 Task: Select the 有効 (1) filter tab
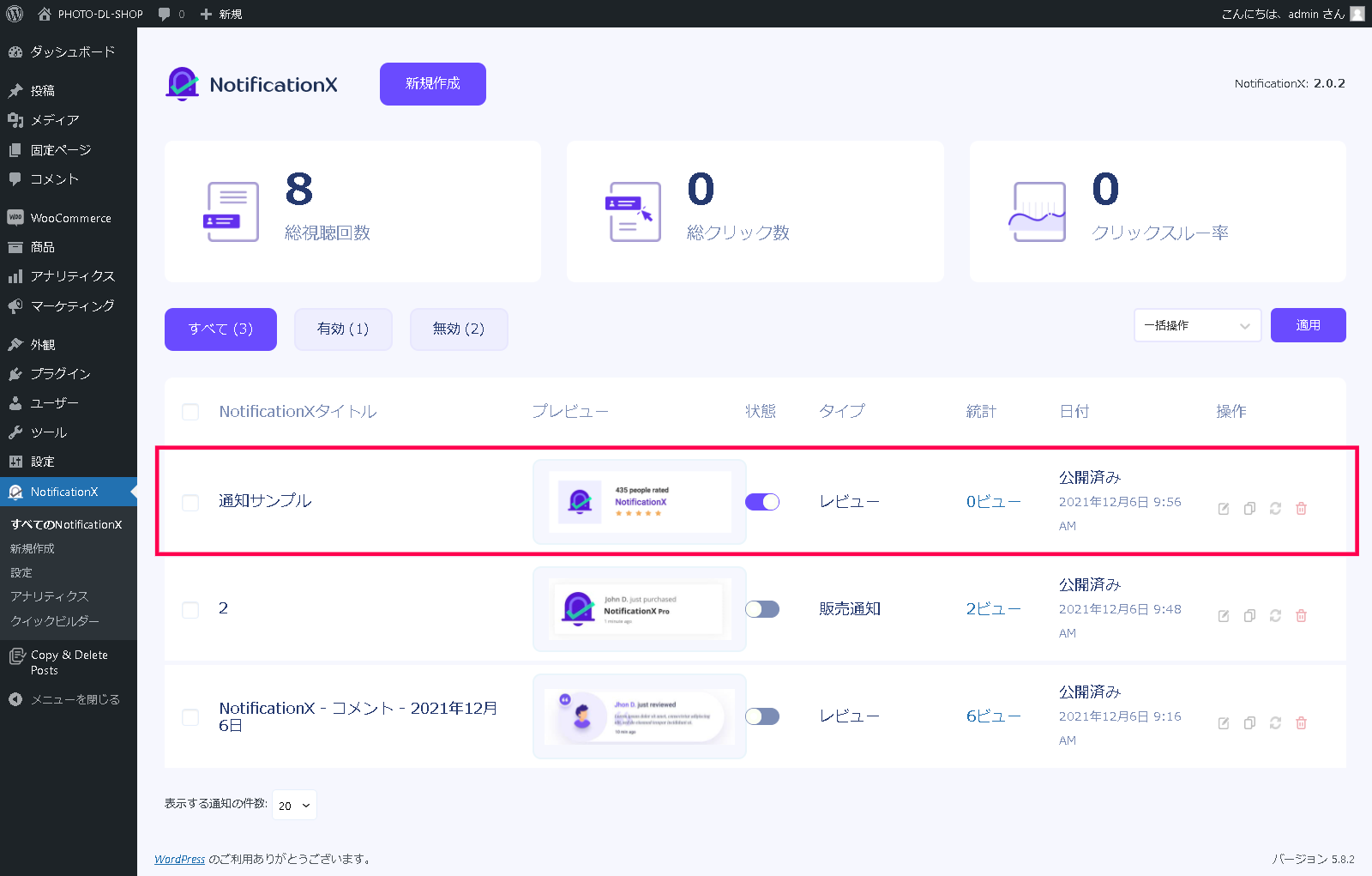pyautogui.click(x=343, y=329)
